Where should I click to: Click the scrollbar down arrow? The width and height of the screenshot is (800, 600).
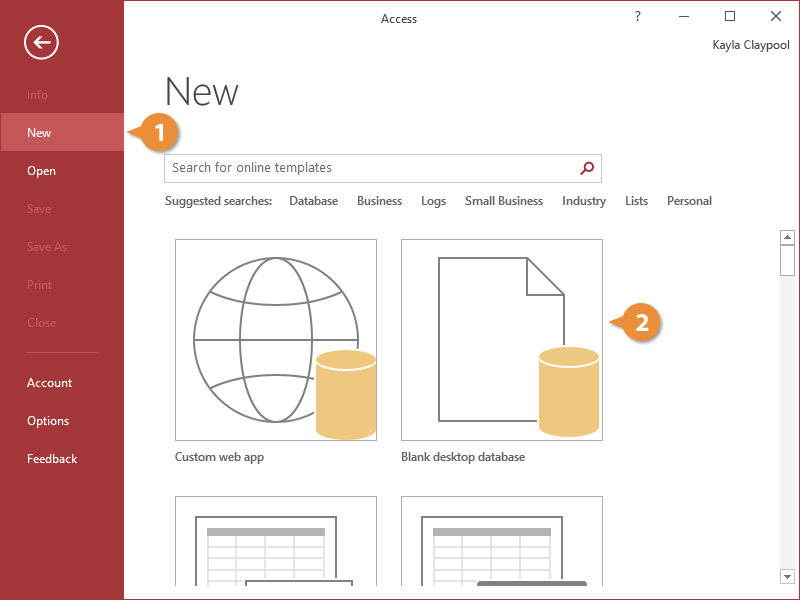[x=787, y=575]
